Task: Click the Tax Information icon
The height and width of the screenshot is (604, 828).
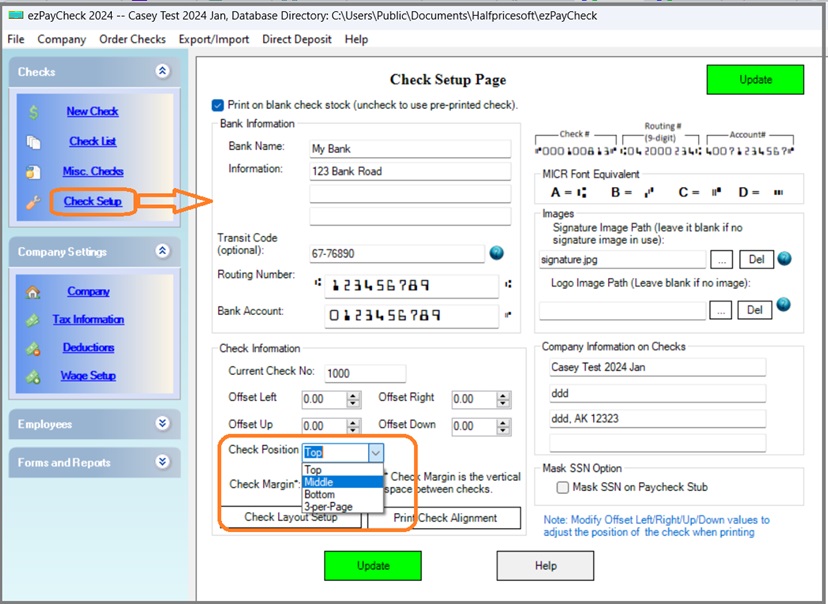Action: point(32,319)
